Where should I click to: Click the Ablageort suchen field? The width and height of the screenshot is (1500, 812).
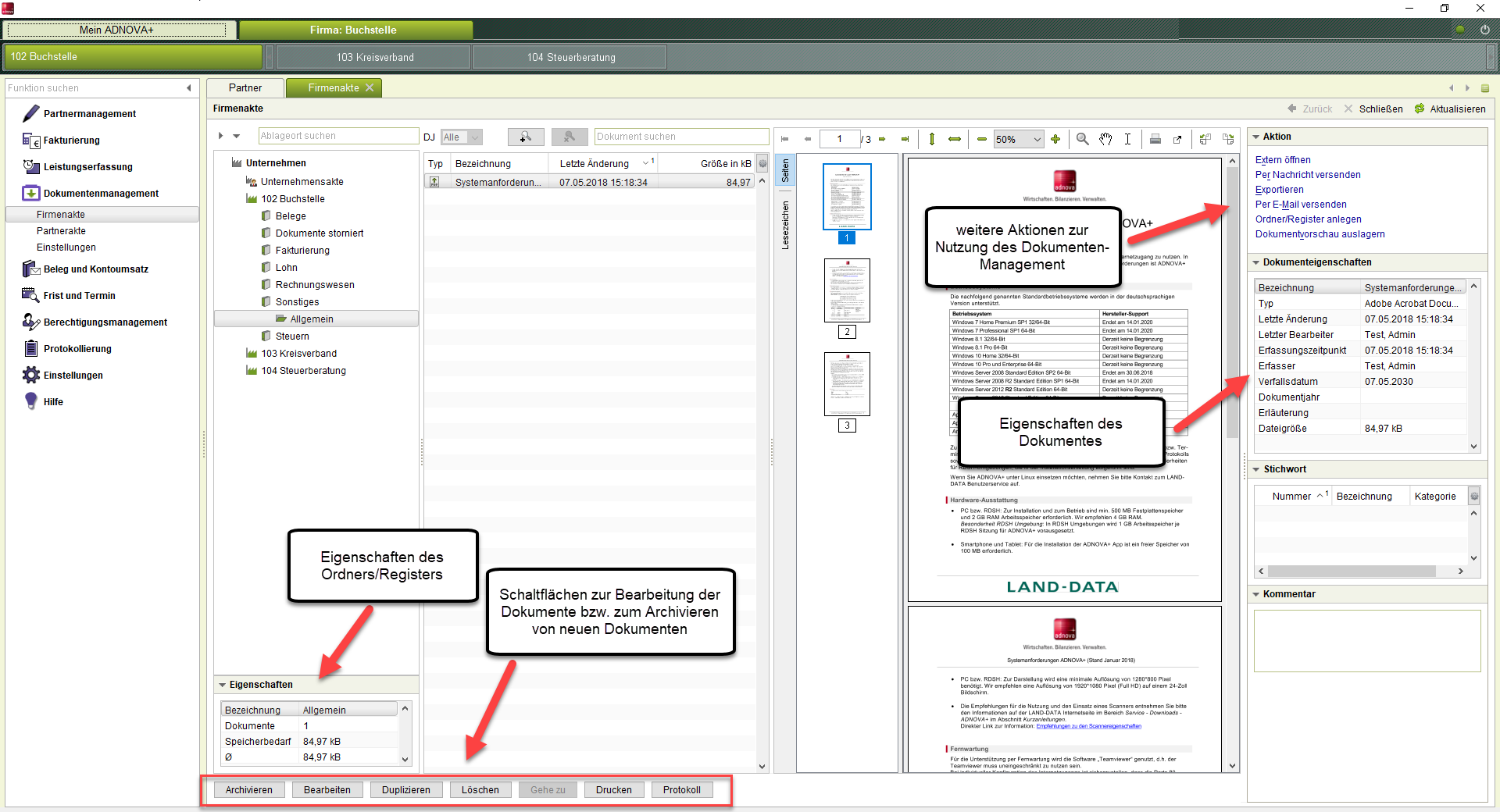[338, 136]
